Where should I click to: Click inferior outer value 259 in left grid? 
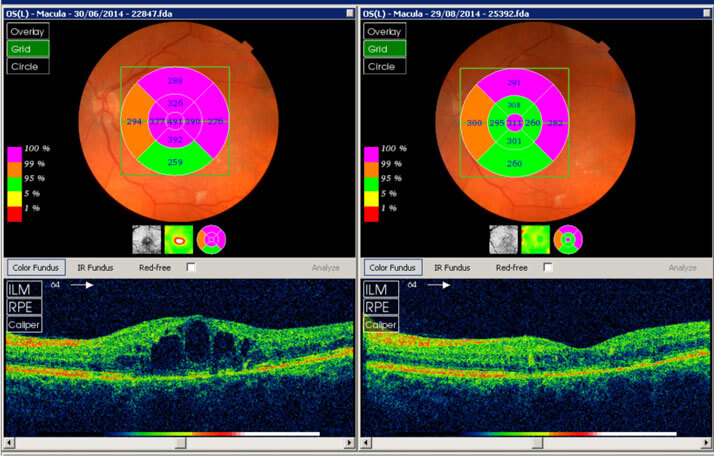tap(175, 162)
